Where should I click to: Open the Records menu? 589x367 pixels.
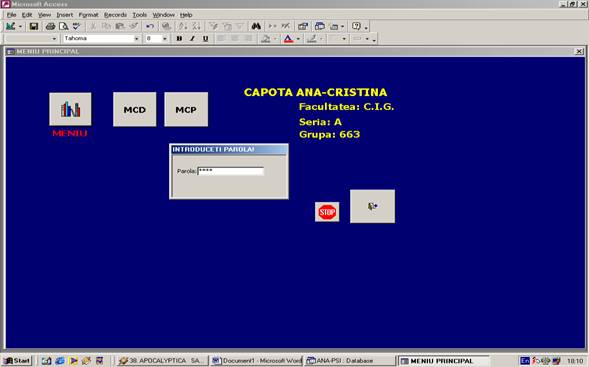pos(115,15)
